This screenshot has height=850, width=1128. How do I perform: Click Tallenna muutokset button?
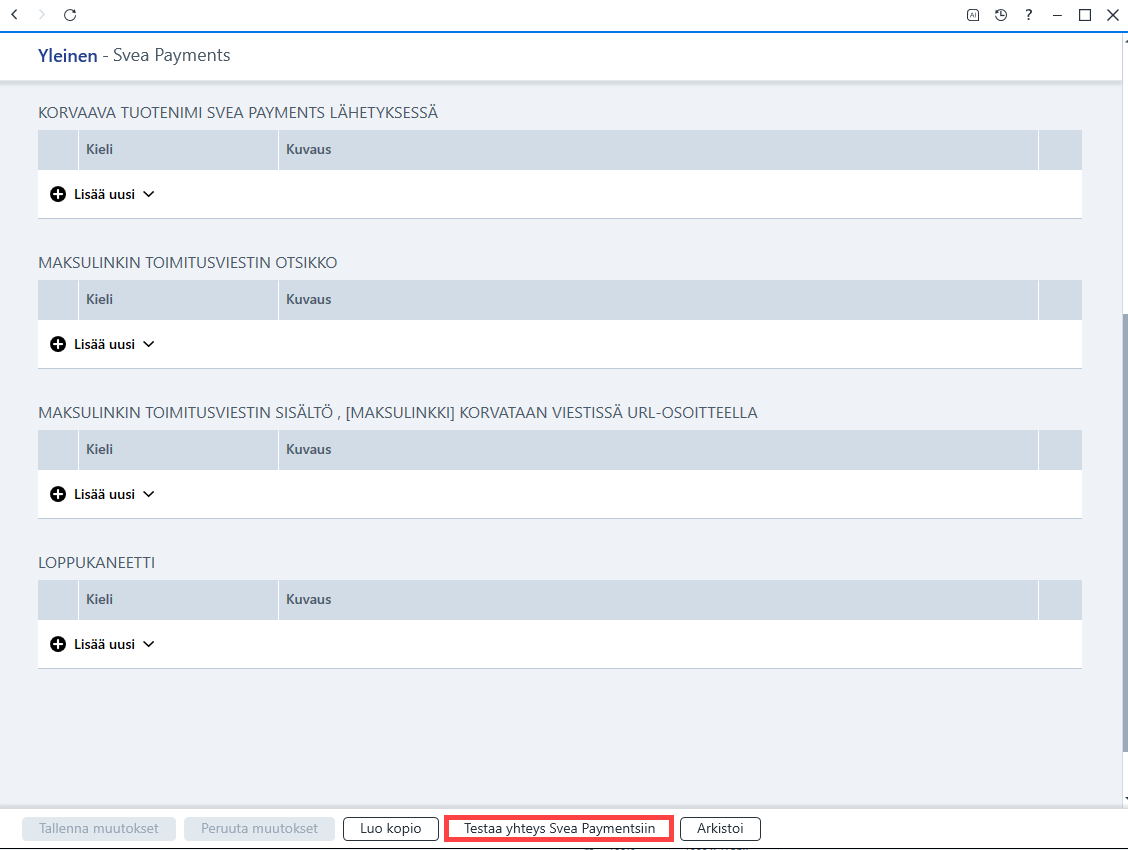(99, 828)
